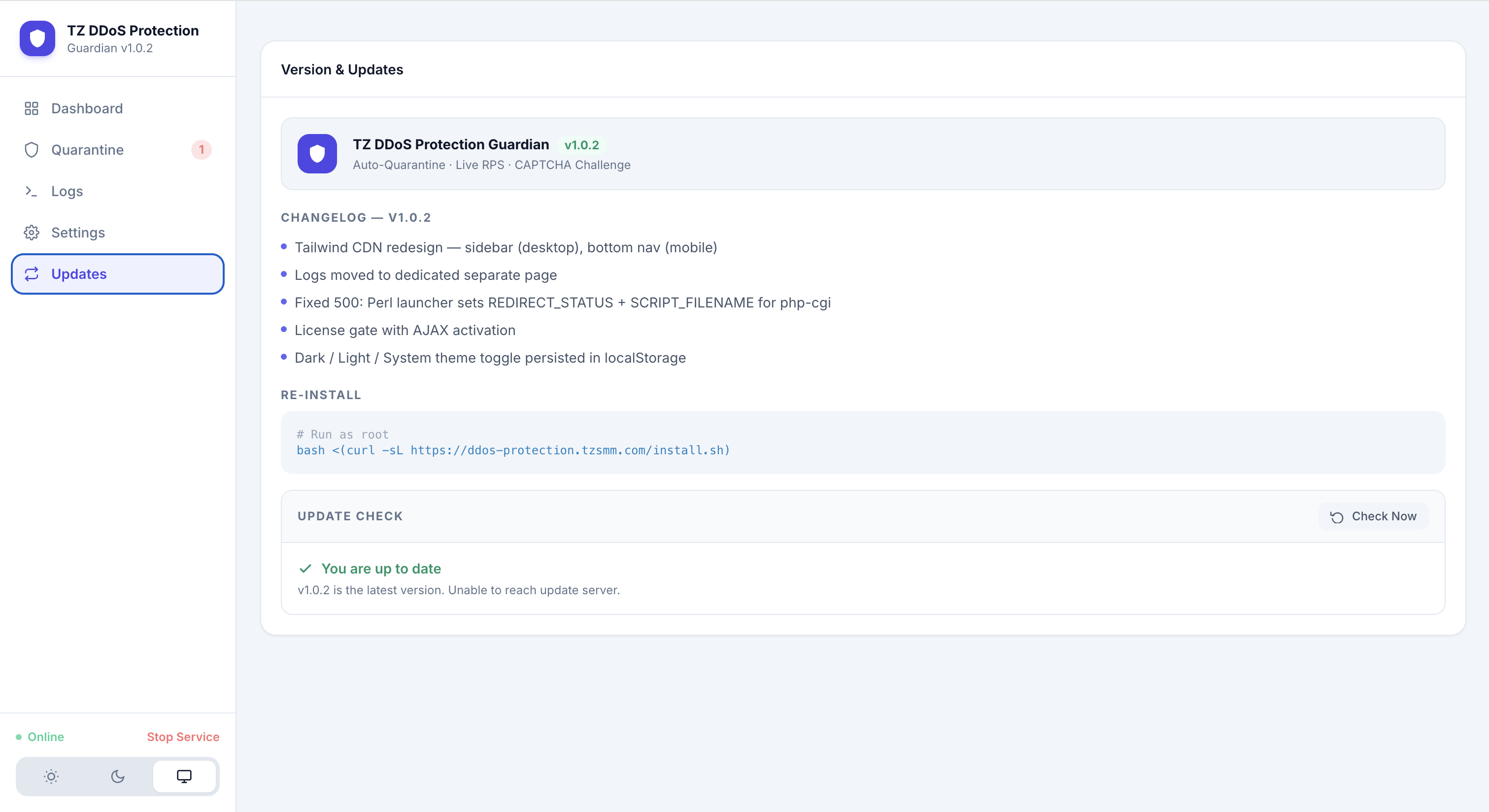Select the Updates sync icon
The image size is (1489, 812).
click(x=32, y=274)
